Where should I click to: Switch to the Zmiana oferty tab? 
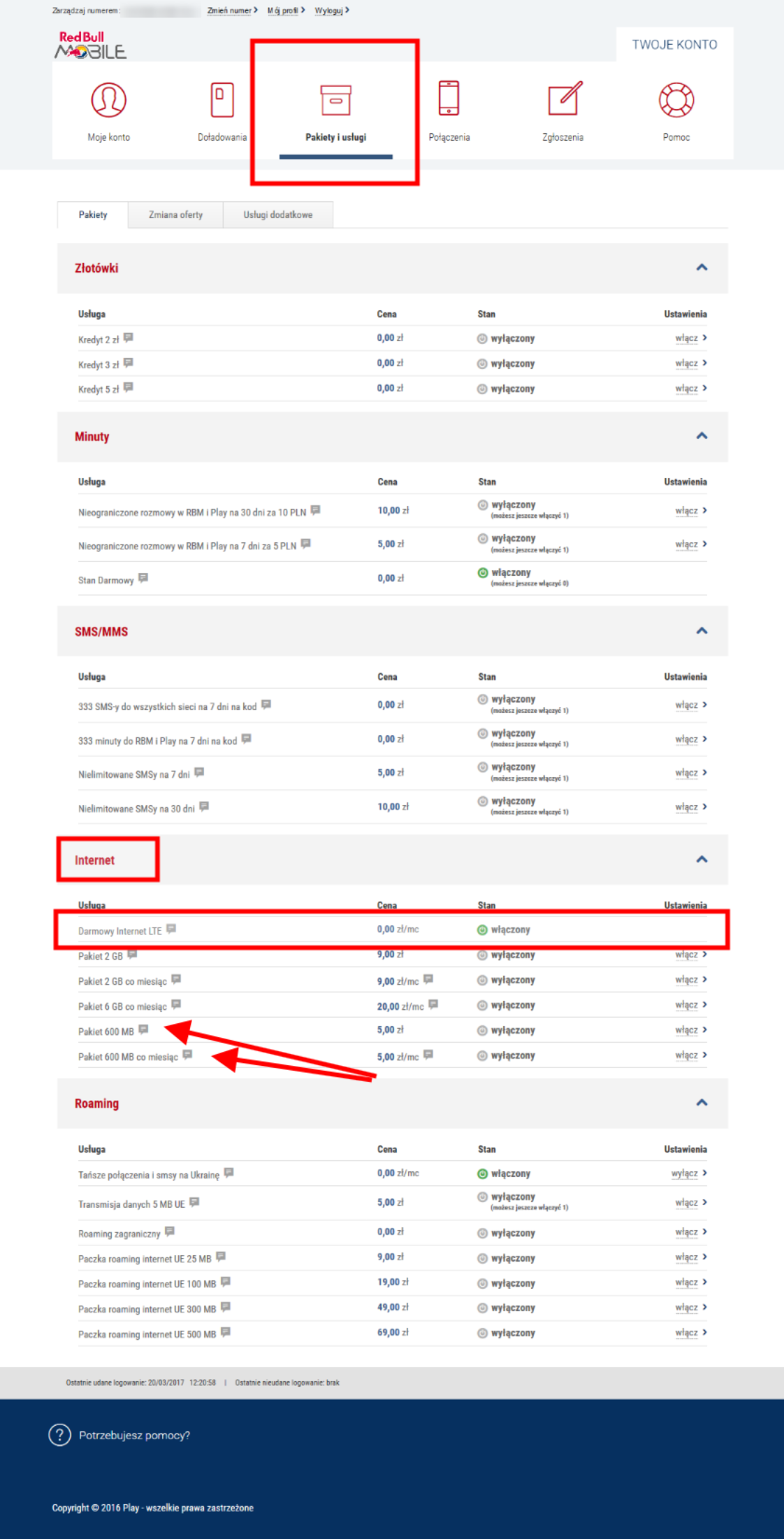pos(175,215)
